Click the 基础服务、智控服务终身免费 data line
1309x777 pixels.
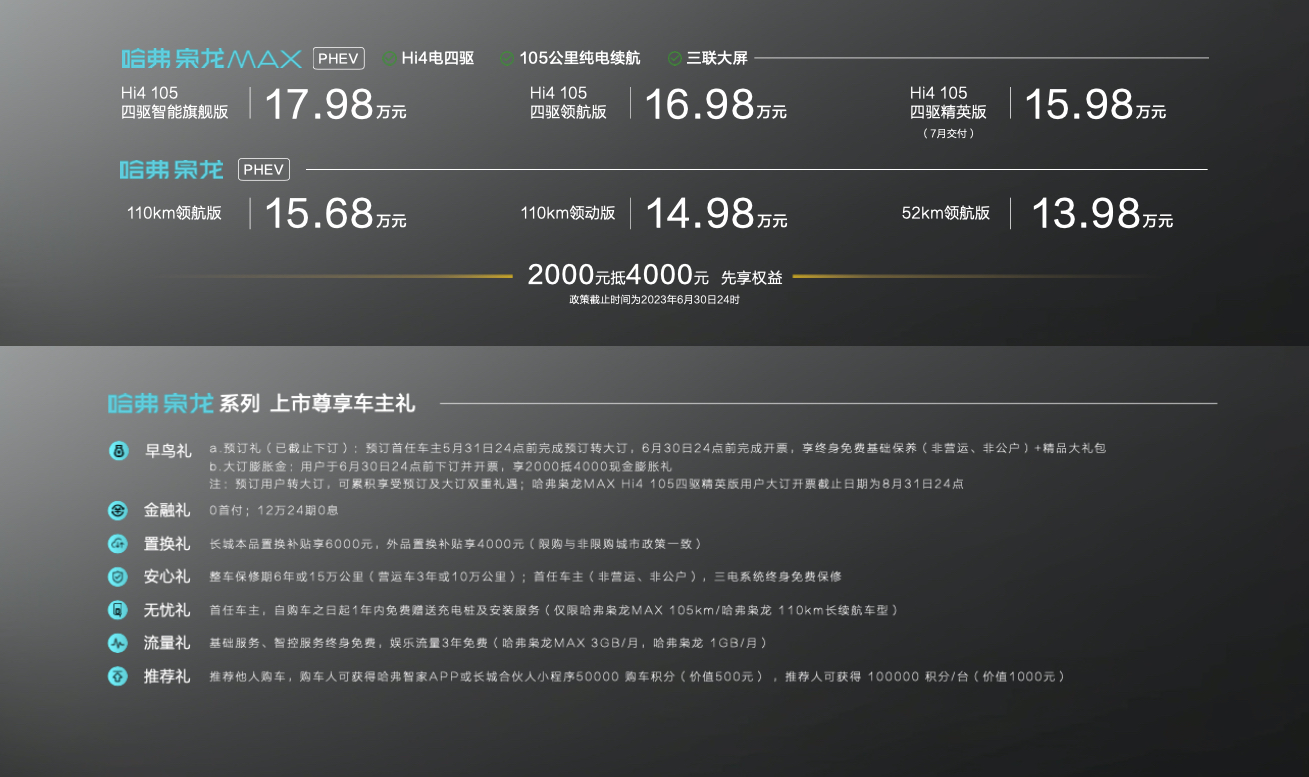(488, 643)
